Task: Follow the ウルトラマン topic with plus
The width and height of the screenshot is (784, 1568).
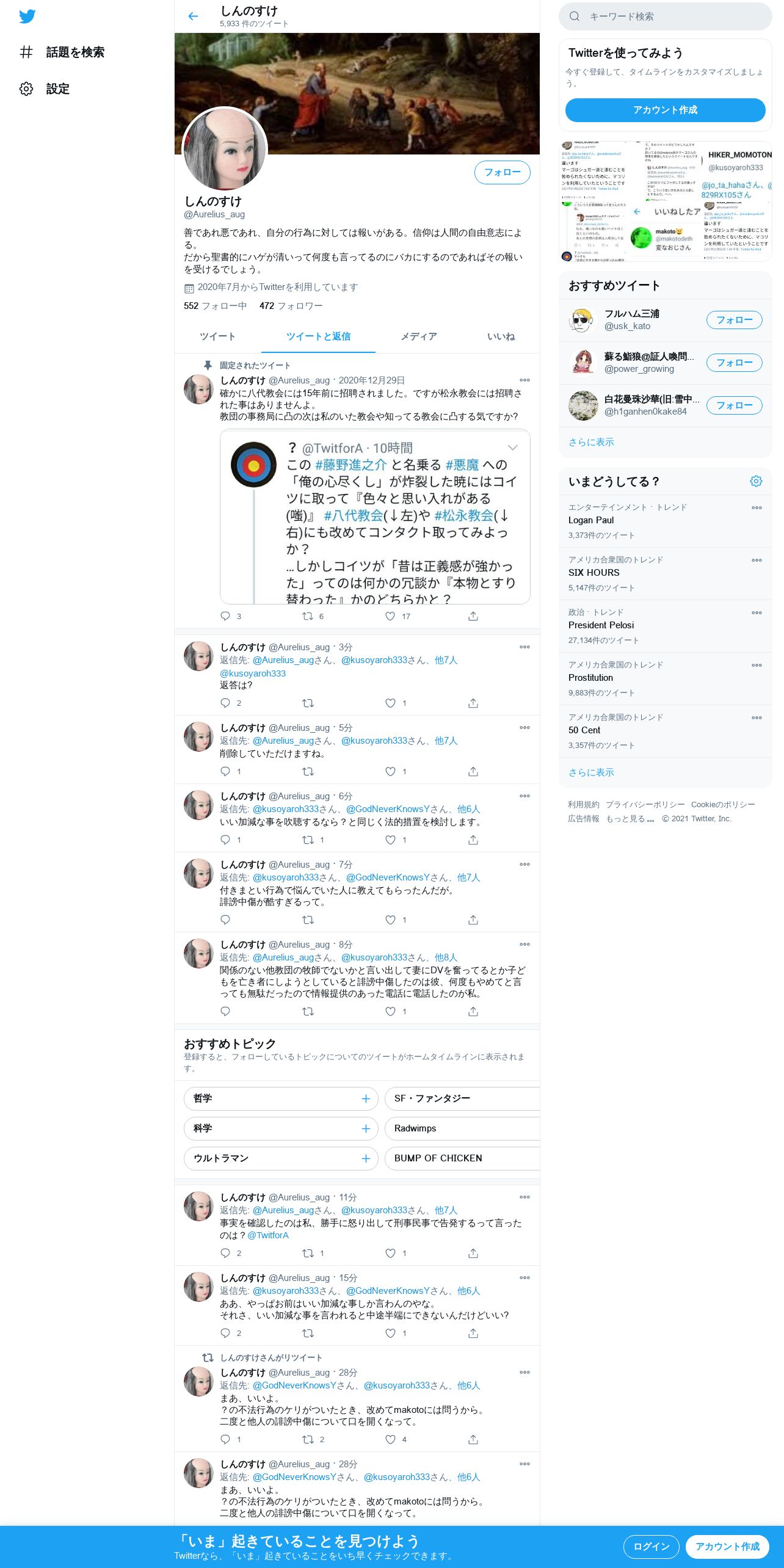Action: tap(366, 1158)
